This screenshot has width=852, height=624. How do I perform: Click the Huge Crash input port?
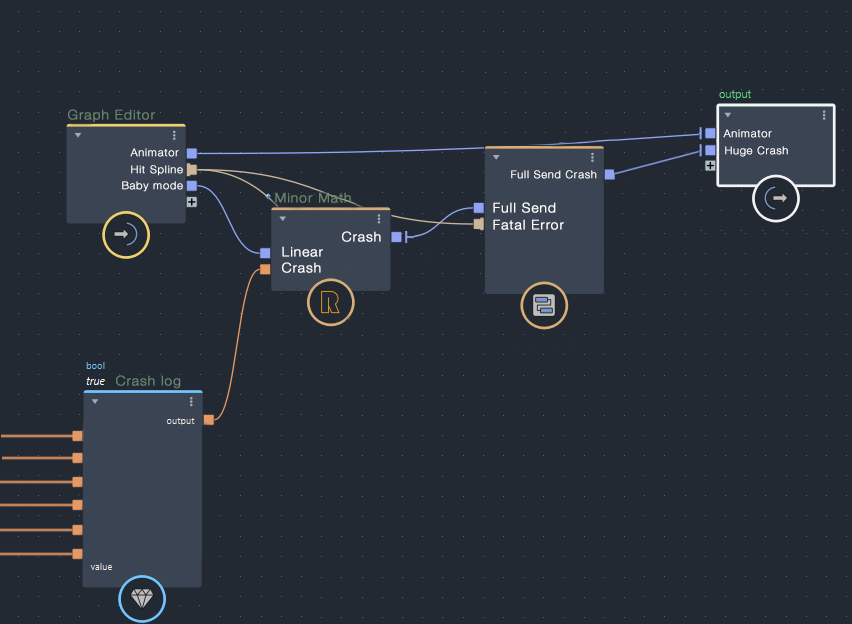[710, 150]
